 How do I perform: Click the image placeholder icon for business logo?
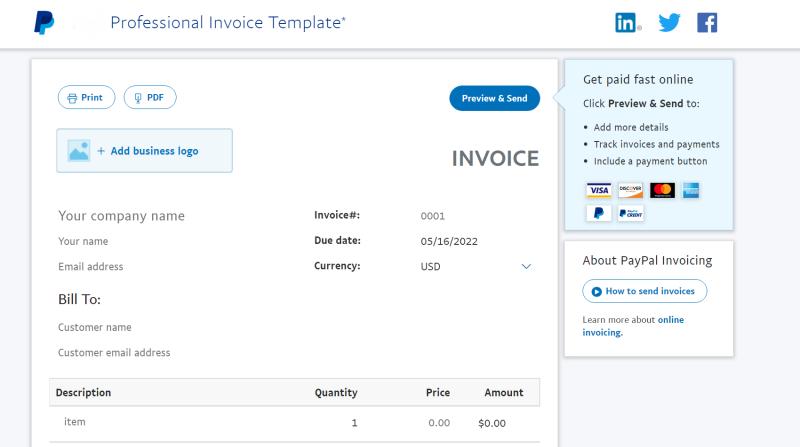click(x=79, y=151)
